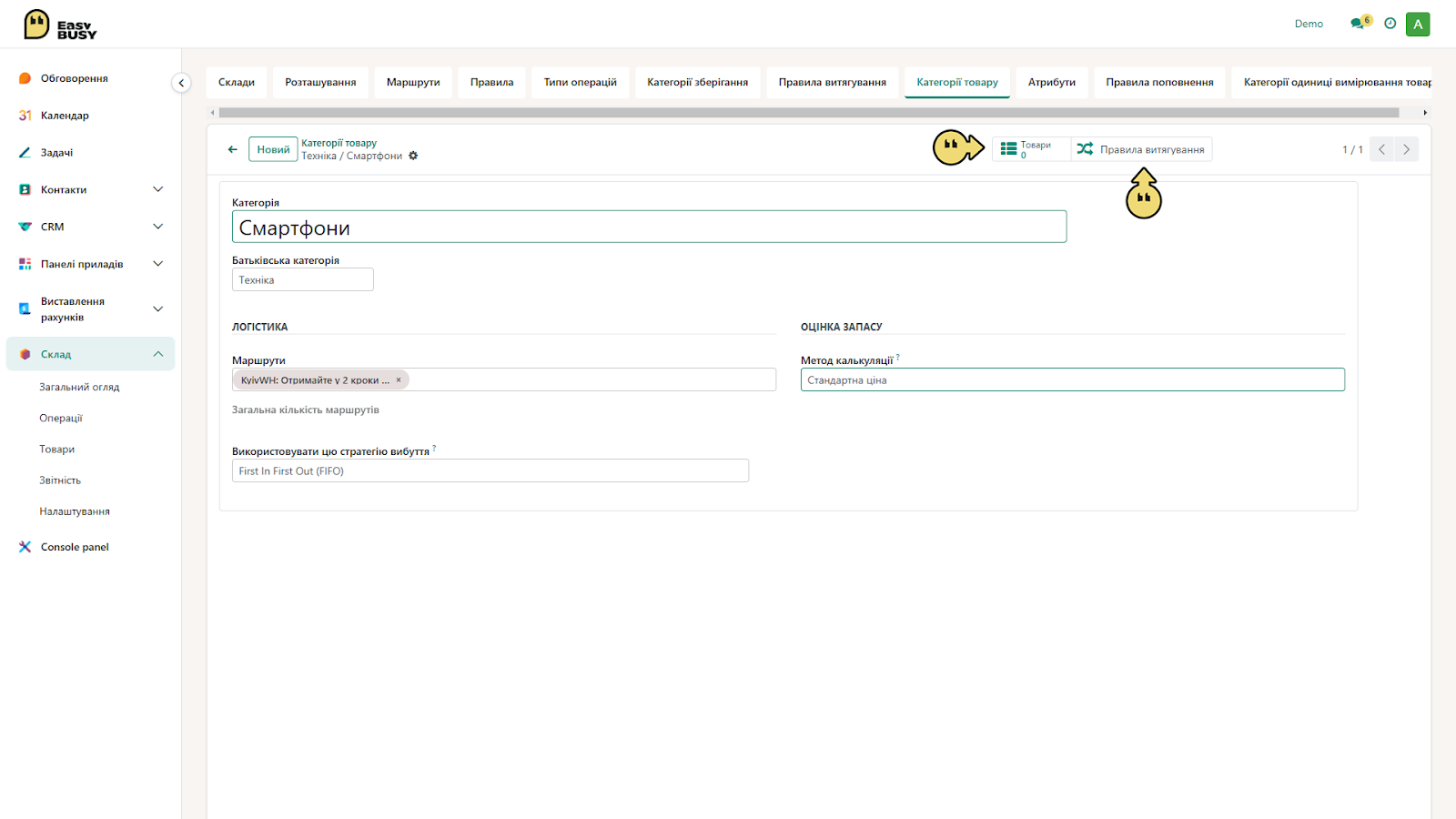
Task: Click the green user avatar A
Action: (1418, 25)
